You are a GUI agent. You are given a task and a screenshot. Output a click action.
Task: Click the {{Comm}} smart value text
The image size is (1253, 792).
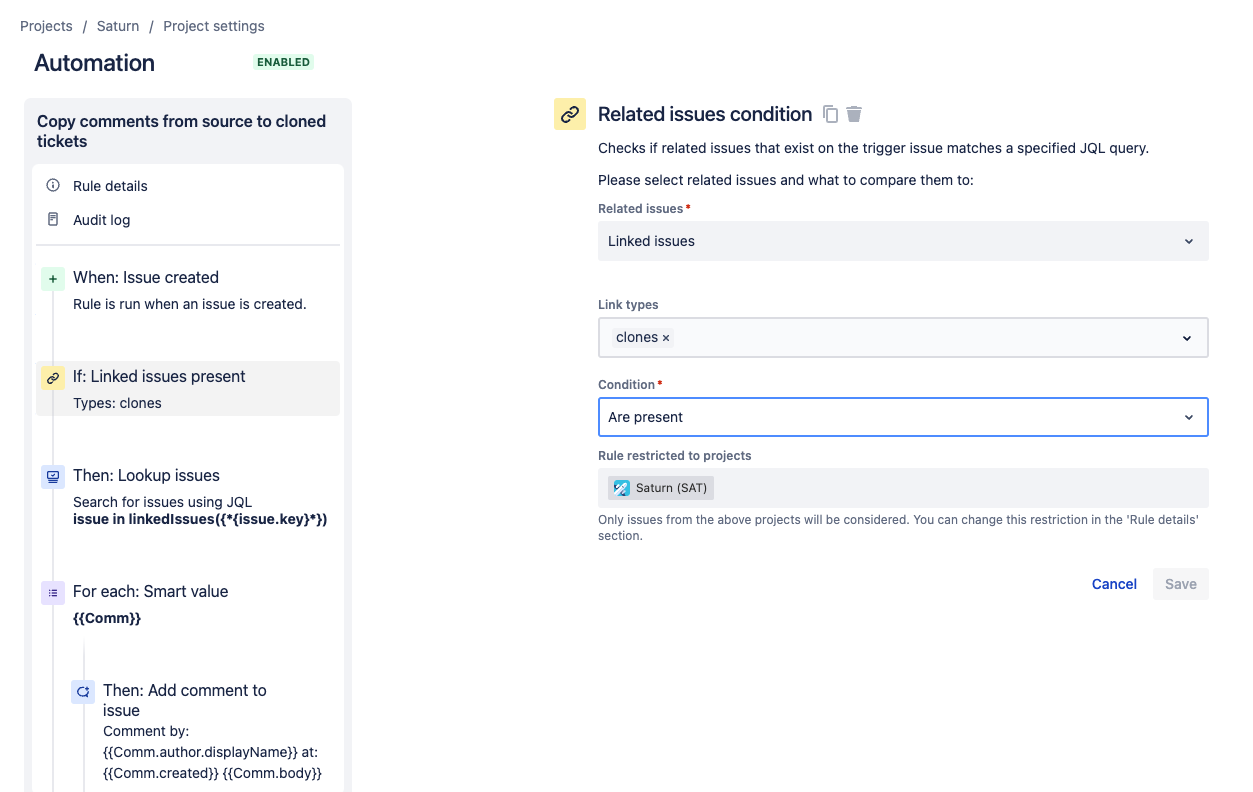(107, 618)
